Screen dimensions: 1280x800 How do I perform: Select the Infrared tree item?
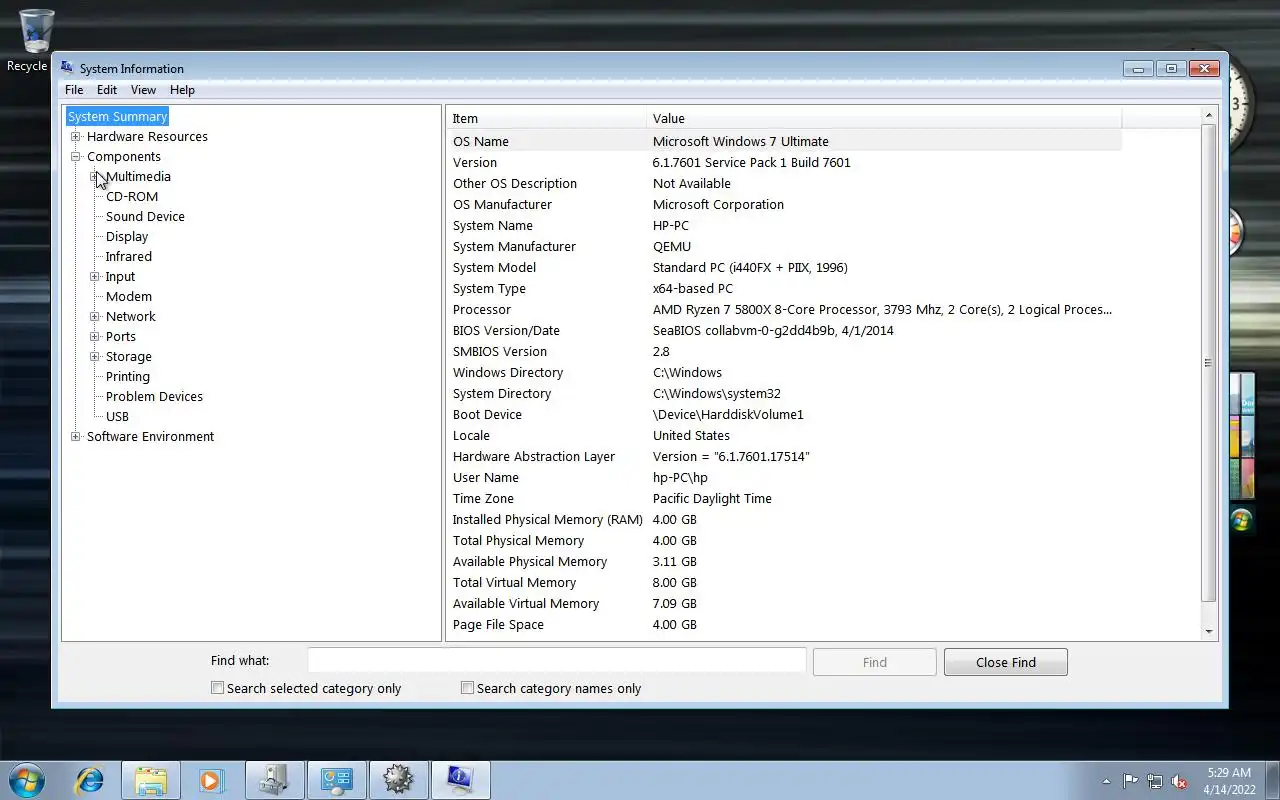[129, 256]
